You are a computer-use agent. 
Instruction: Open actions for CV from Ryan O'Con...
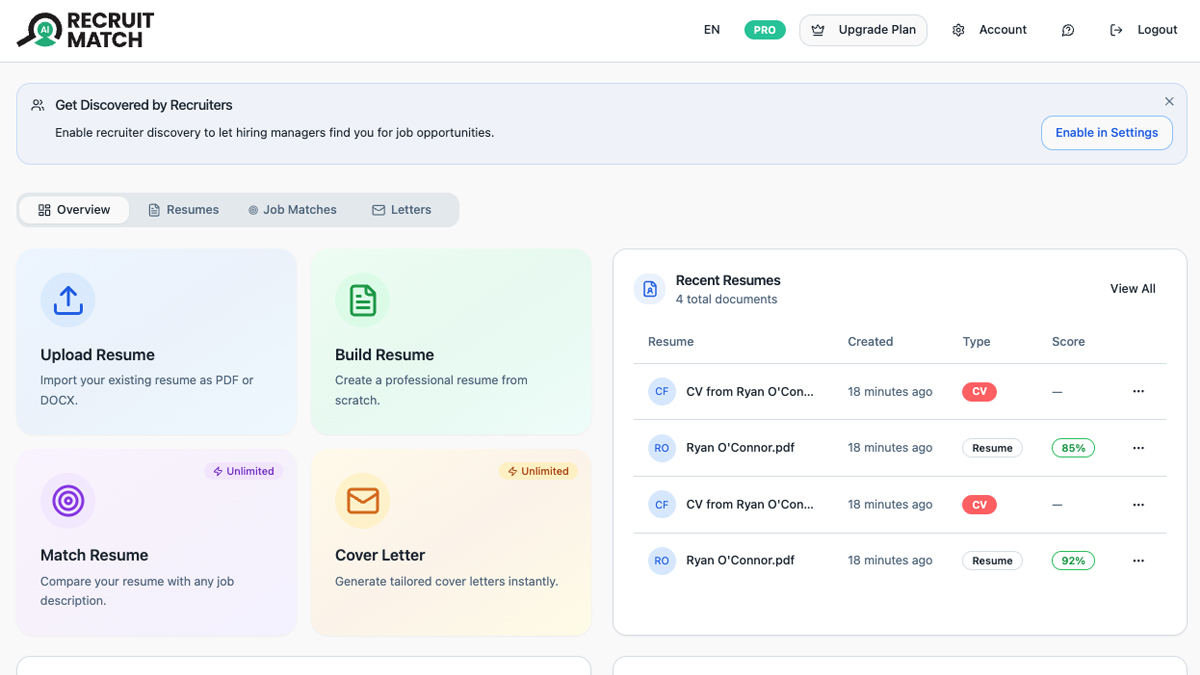point(1138,391)
